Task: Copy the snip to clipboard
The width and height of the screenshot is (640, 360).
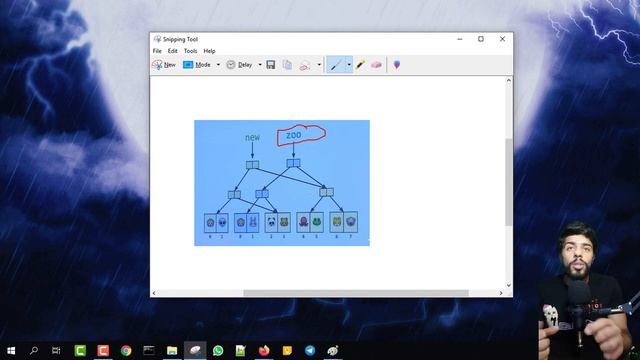Action: tap(287, 65)
